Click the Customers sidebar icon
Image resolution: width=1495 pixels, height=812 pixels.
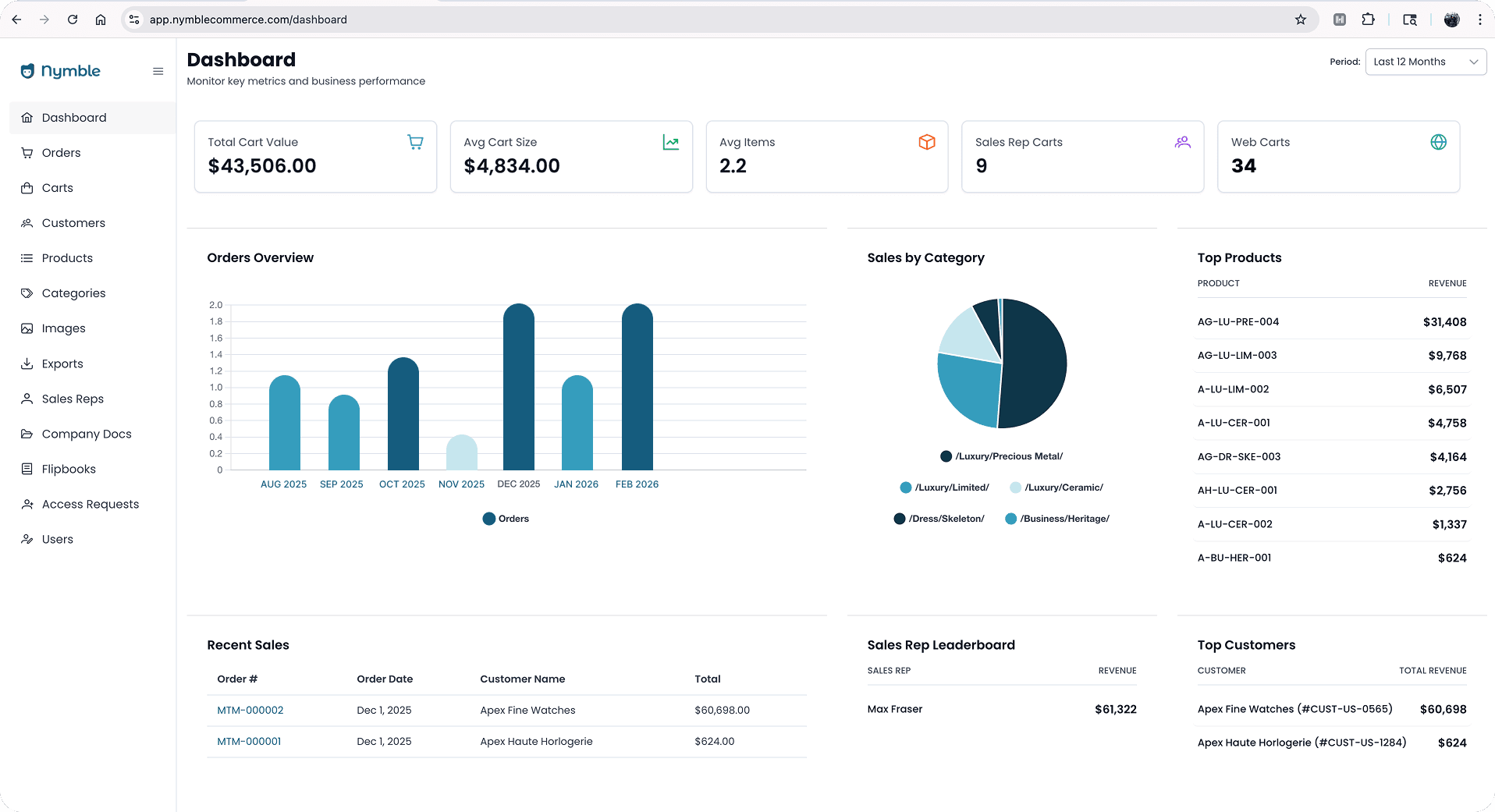[27, 223]
